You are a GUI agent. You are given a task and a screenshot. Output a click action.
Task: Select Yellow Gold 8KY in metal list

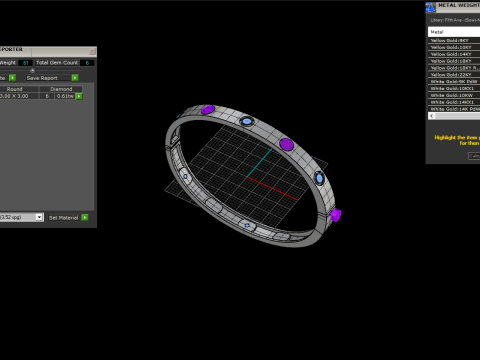[454, 40]
